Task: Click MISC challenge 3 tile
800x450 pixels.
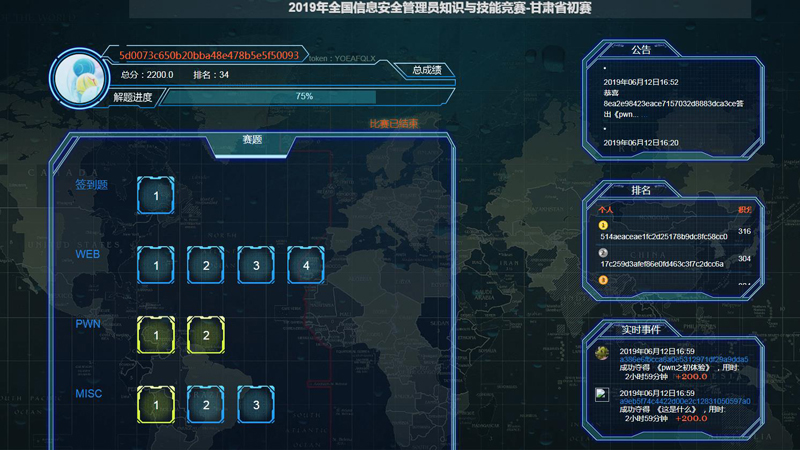Action: pyautogui.click(x=256, y=404)
